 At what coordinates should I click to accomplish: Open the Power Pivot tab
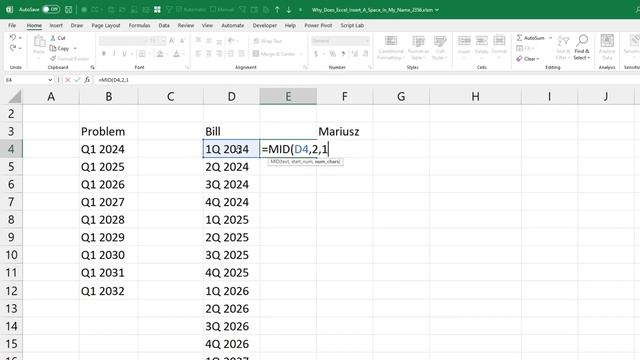[x=318, y=25]
